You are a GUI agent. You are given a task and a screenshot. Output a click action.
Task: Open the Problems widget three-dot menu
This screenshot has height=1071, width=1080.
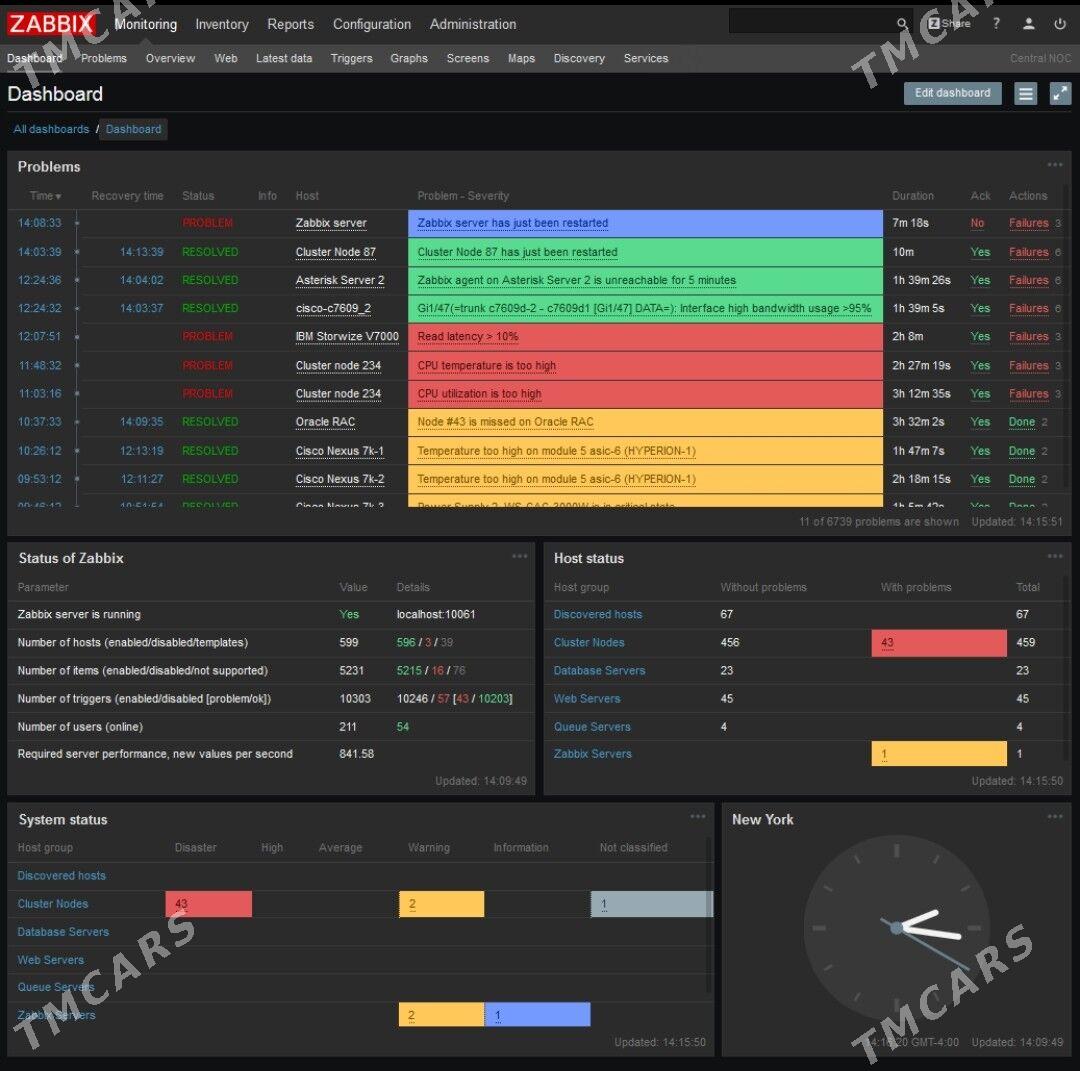pyautogui.click(x=1055, y=165)
